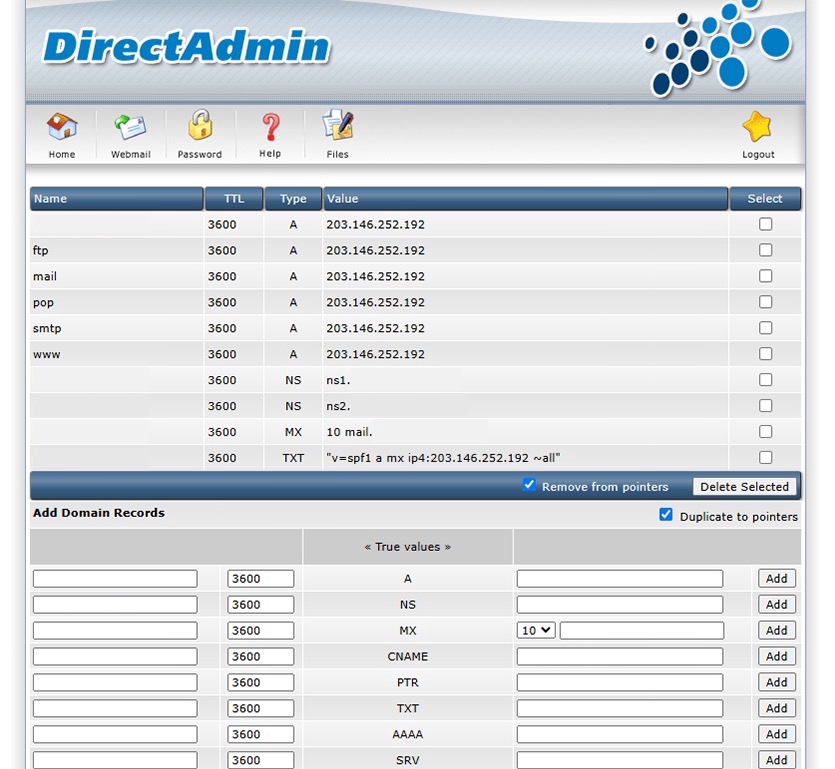835x769 pixels.
Task: Uncheck Duplicate to pointers
Action: 666,514
